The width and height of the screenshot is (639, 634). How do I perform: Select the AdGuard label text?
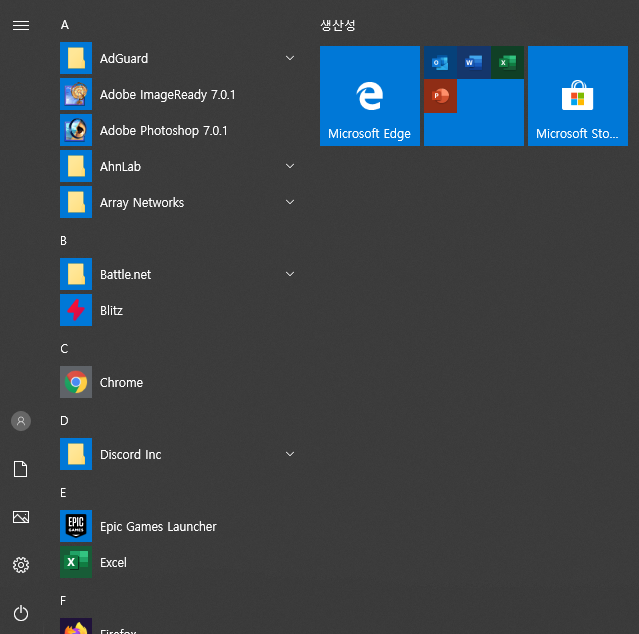click(x=124, y=59)
